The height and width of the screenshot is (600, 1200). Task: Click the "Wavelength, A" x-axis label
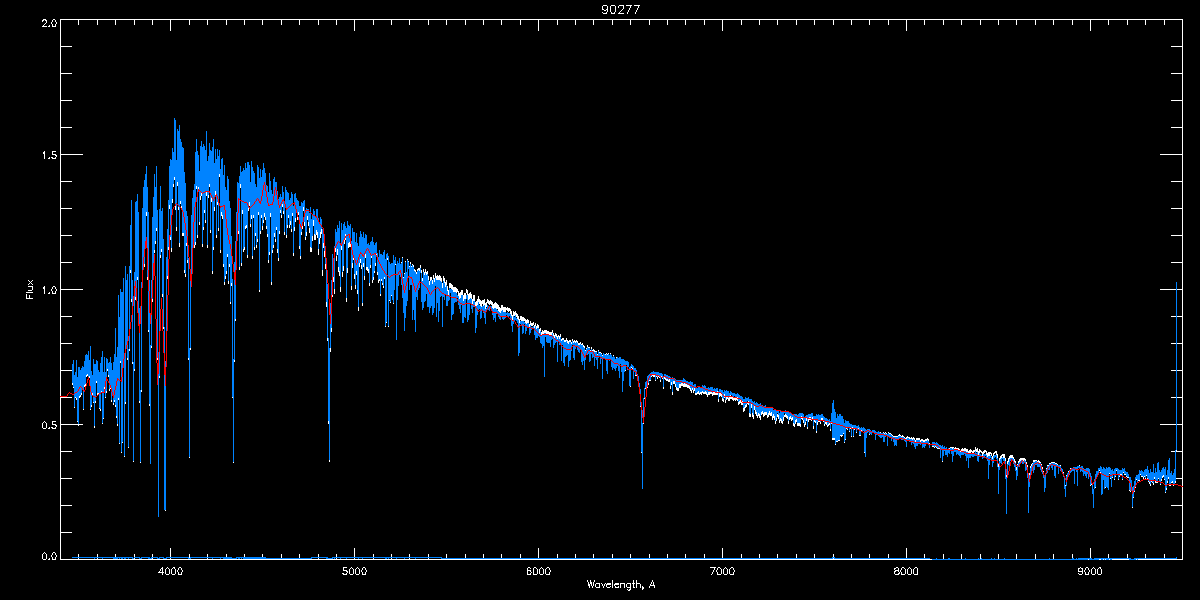click(621, 584)
